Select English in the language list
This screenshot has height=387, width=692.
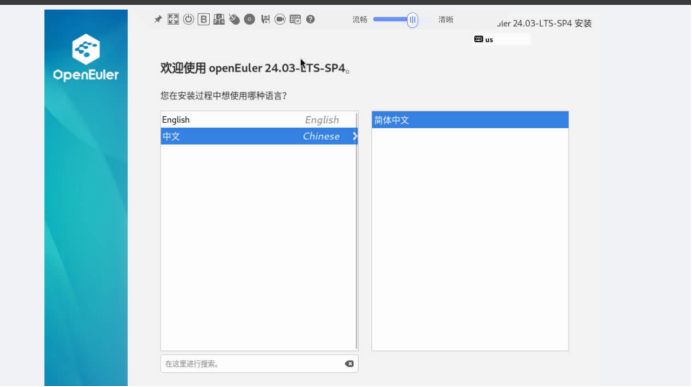[x=259, y=120]
